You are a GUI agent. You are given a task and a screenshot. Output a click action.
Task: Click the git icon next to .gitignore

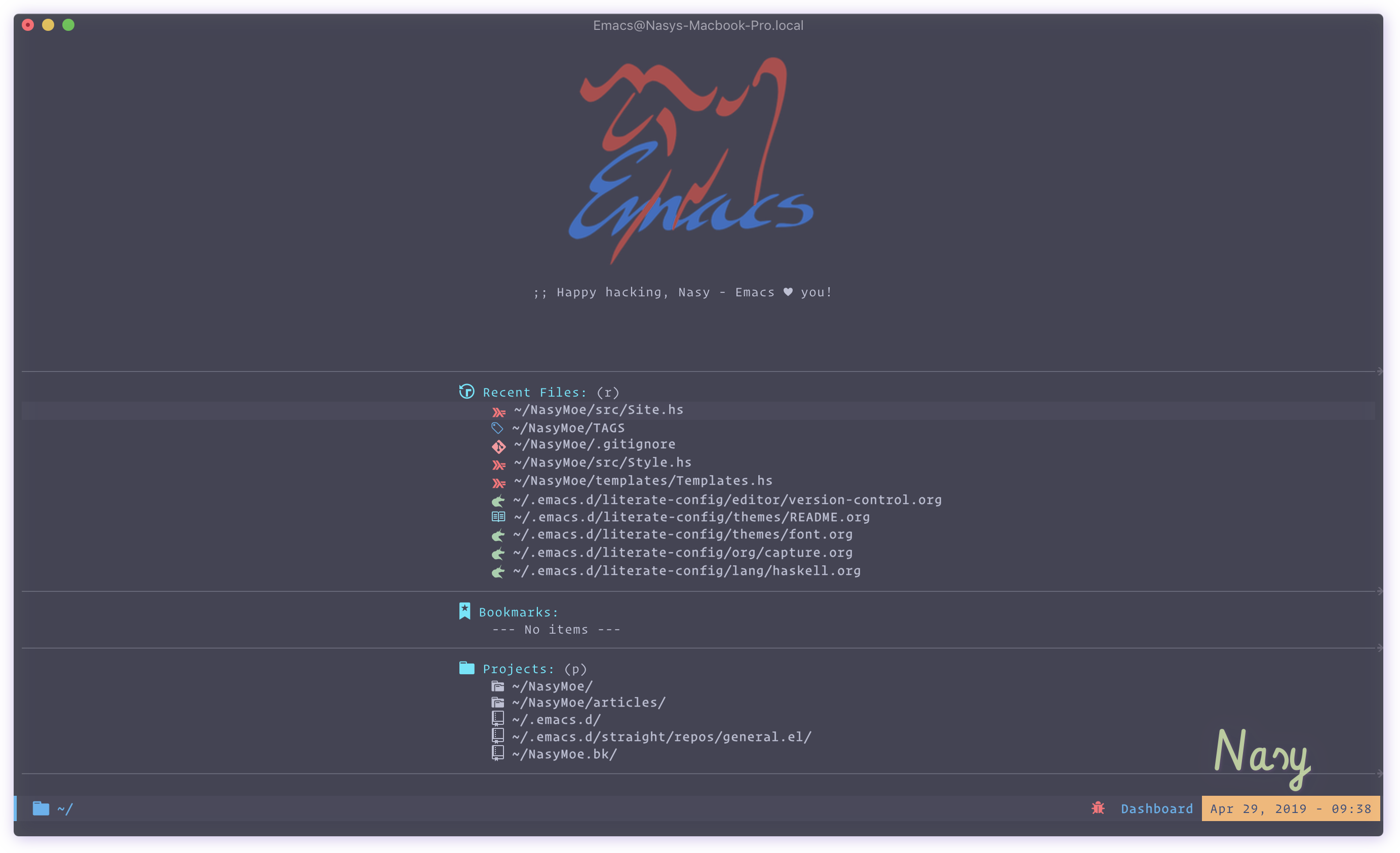[498, 446]
